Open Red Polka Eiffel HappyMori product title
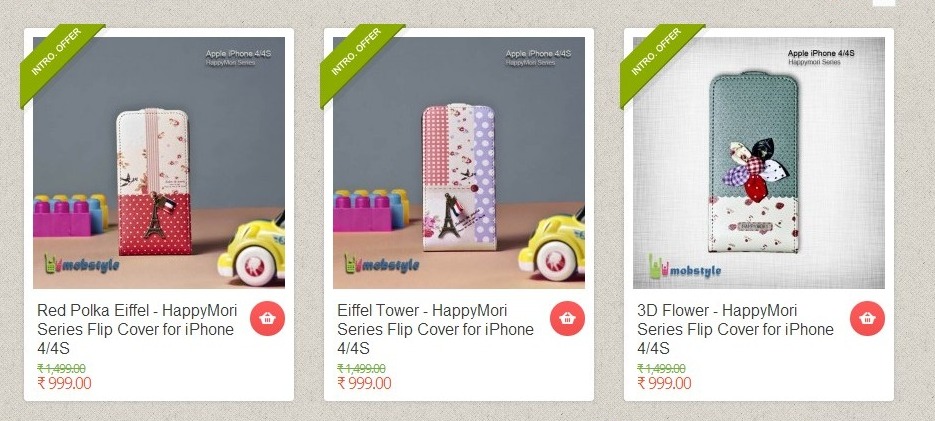This screenshot has height=421, width=935. (x=137, y=329)
